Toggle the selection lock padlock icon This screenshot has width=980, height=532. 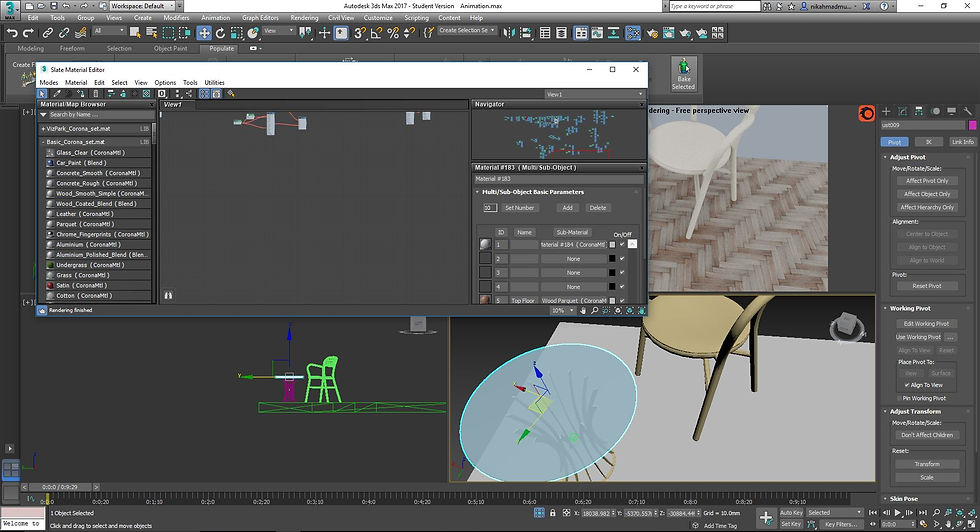552,513
